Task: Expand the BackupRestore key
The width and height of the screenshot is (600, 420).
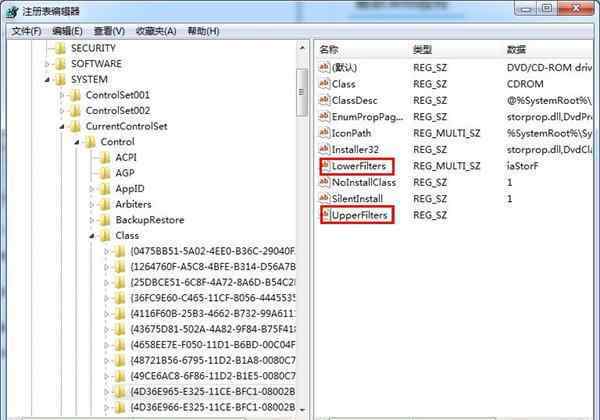Action: [x=91, y=220]
